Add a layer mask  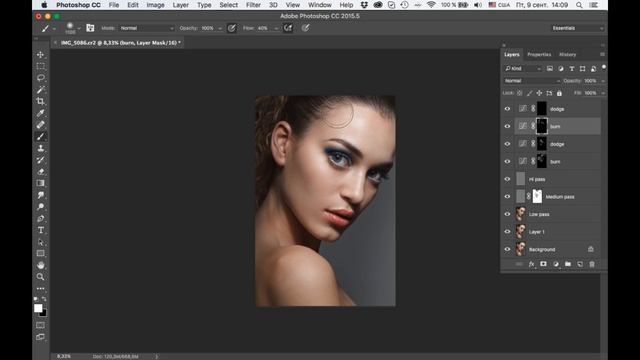543,264
